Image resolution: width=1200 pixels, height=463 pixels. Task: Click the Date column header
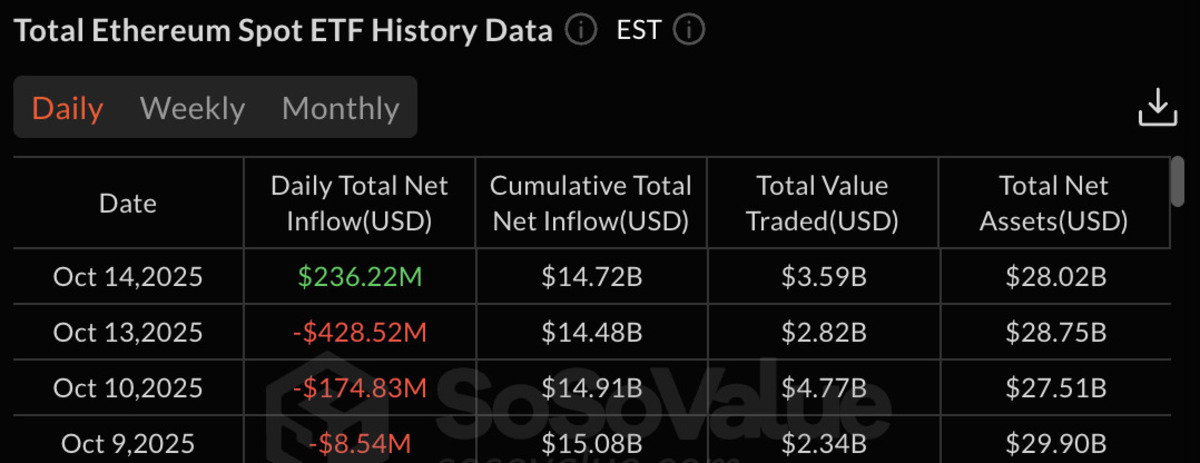coord(128,204)
